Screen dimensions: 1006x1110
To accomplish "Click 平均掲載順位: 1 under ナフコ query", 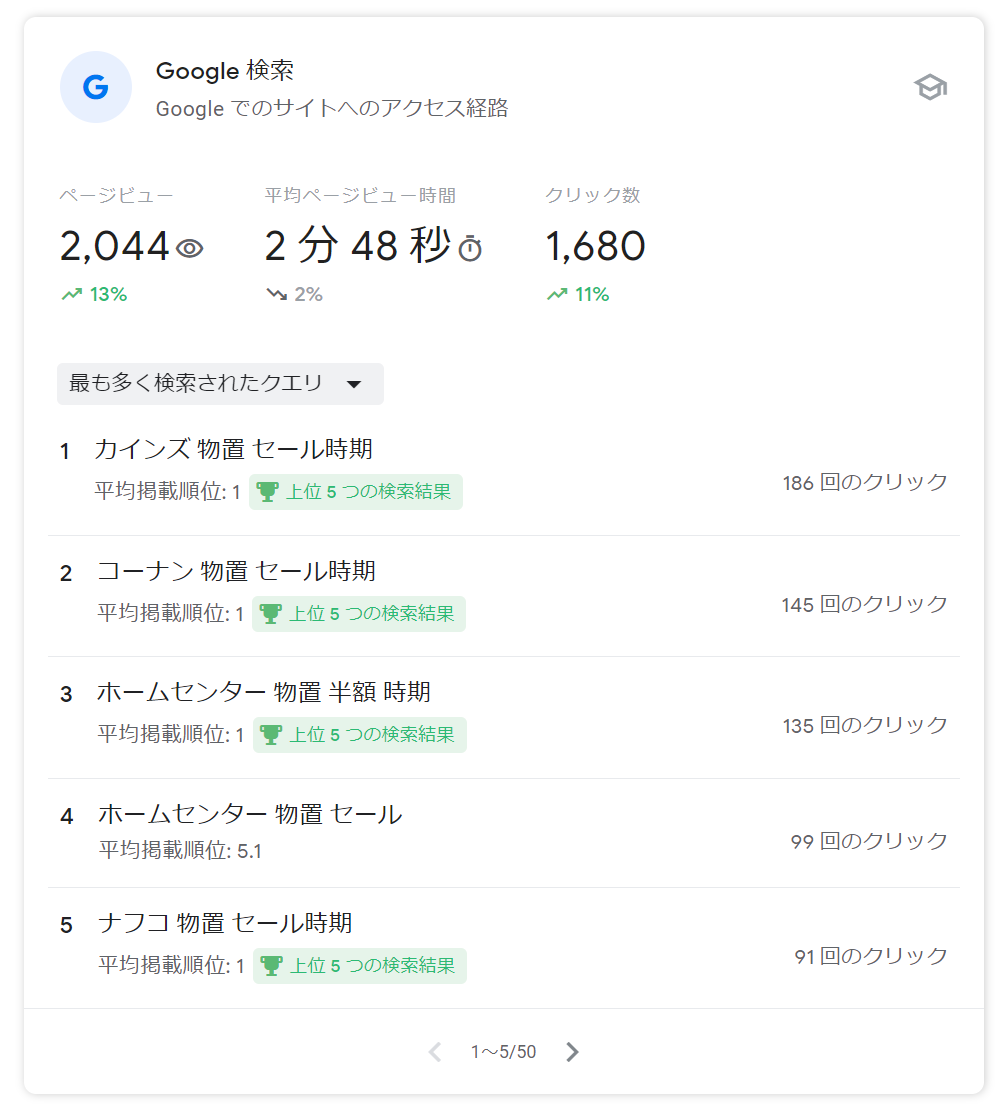I will point(171,965).
